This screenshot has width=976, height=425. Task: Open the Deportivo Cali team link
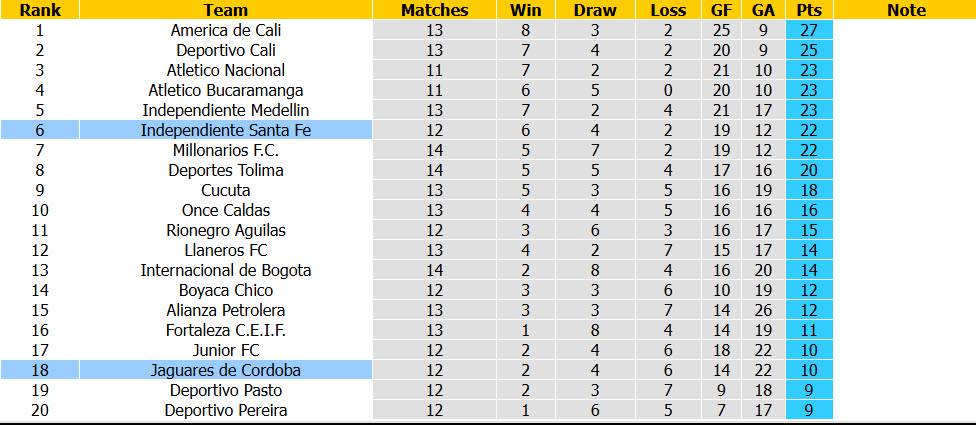coord(226,50)
